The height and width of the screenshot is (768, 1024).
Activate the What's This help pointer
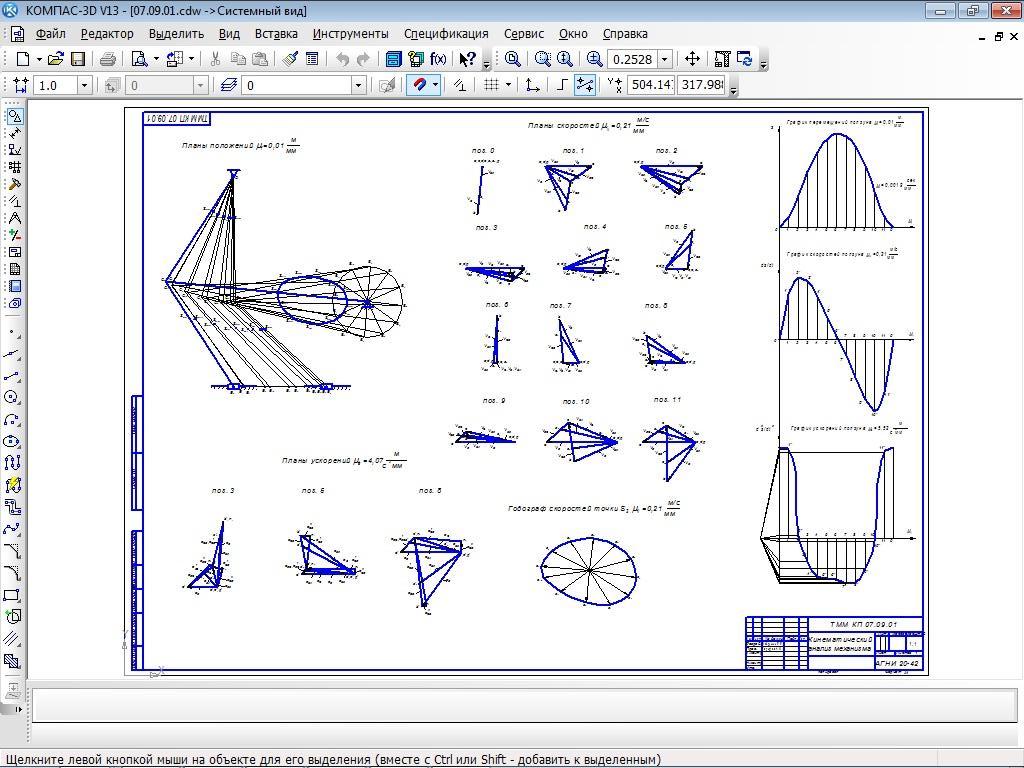pos(467,59)
